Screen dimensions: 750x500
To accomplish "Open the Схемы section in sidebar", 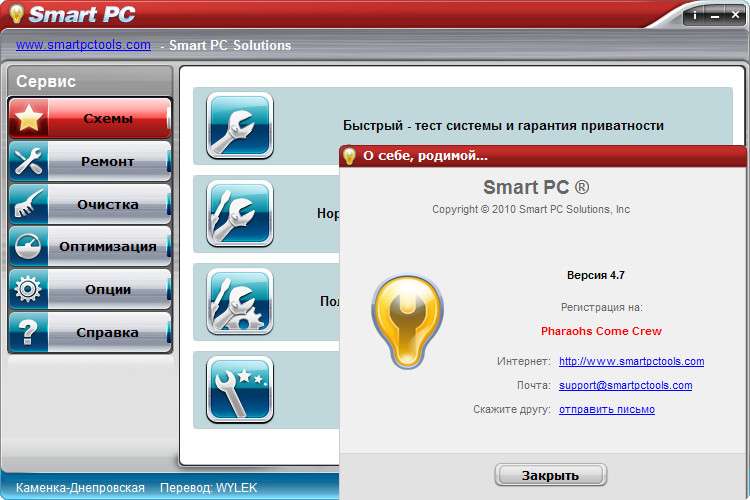I will click(x=89, y=118).
